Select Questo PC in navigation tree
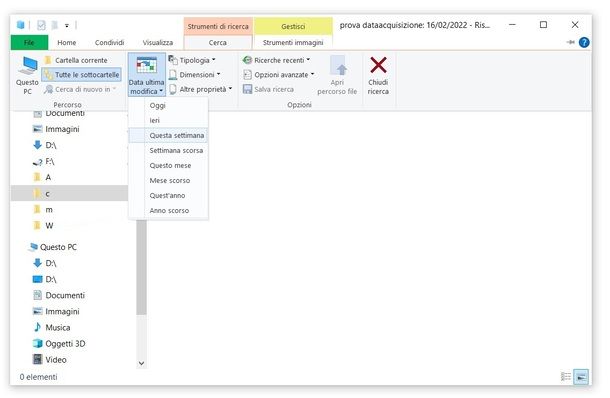 tap(53, 247)
